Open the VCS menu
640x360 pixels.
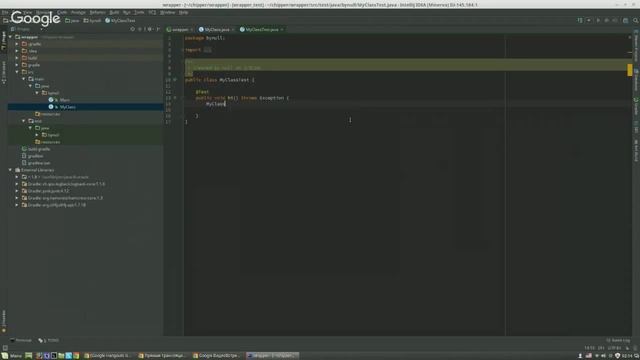152,12
